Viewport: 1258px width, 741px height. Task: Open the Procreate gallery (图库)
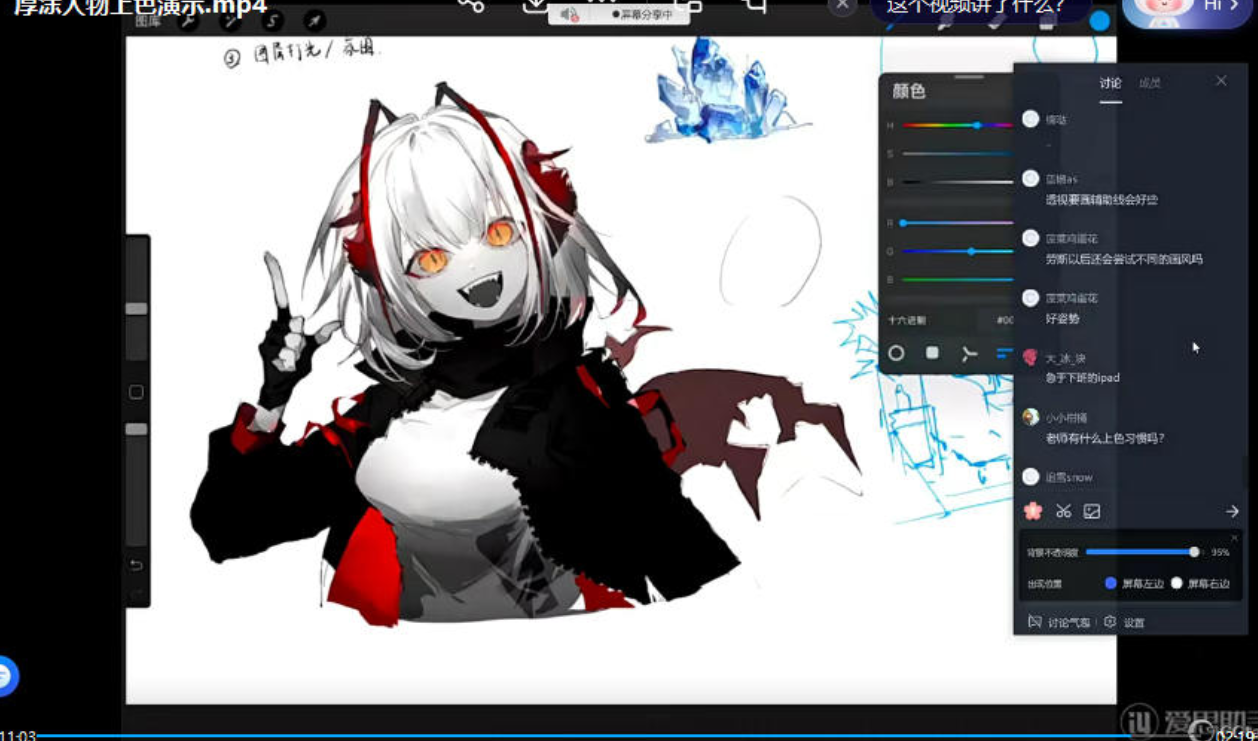point(148,20)
